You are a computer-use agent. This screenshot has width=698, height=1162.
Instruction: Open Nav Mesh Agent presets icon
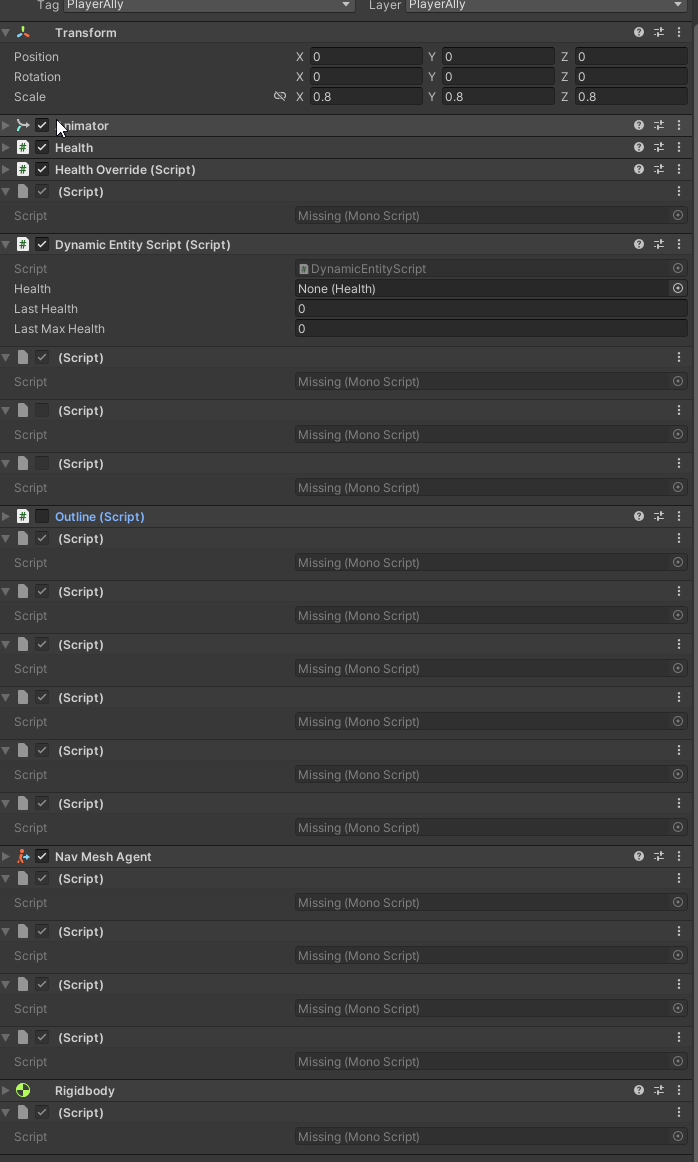pos(659,857)
